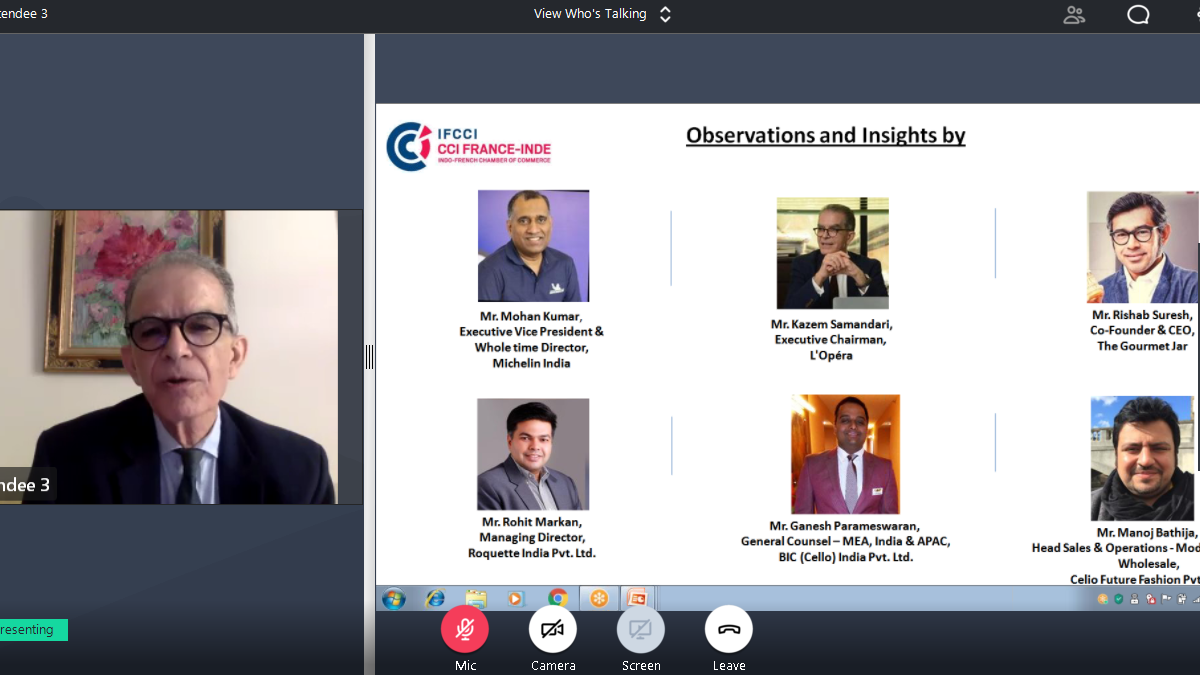Click Mr. Kazem Samandari's photo on the slide

pyautogui.click(x=832, y=253)
